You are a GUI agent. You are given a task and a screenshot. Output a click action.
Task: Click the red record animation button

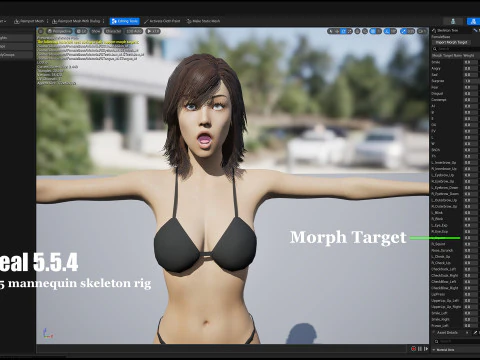[414, 349]
